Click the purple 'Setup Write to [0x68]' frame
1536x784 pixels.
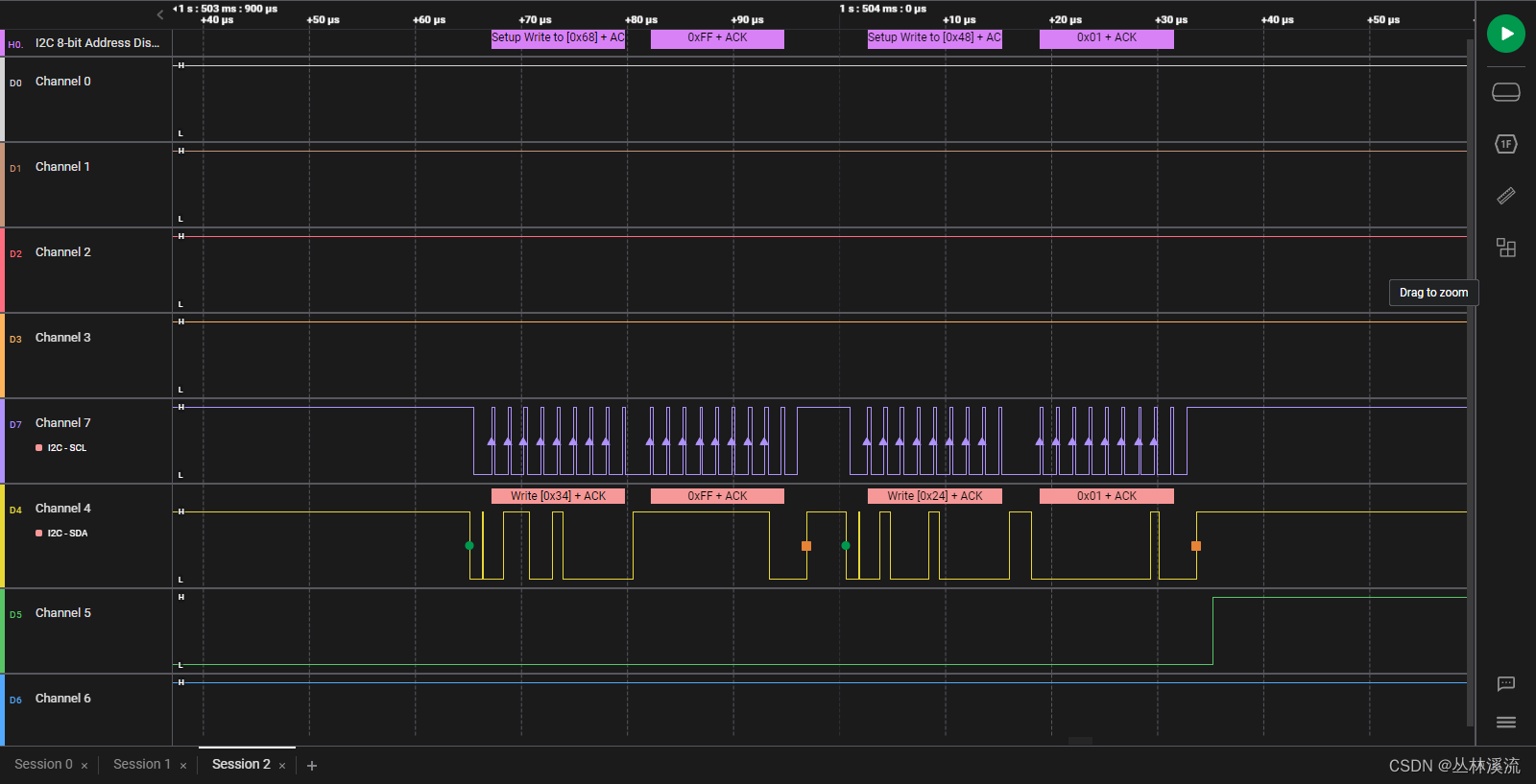coord(558,38)
